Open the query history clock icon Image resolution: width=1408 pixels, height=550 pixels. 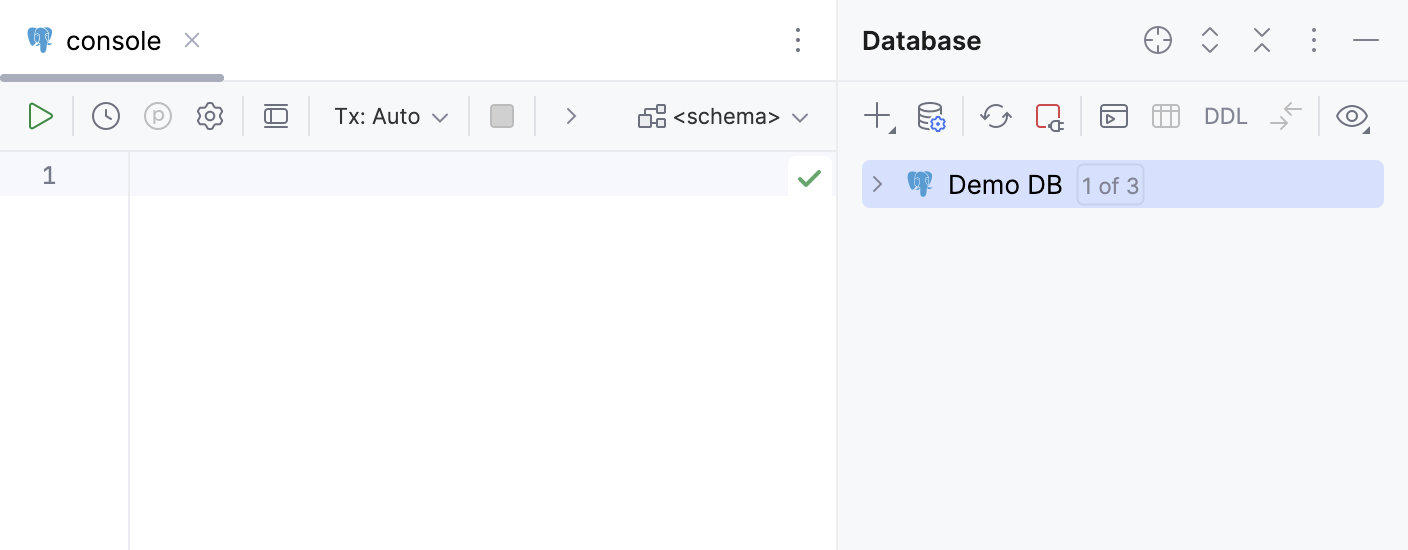coord(106,116)
